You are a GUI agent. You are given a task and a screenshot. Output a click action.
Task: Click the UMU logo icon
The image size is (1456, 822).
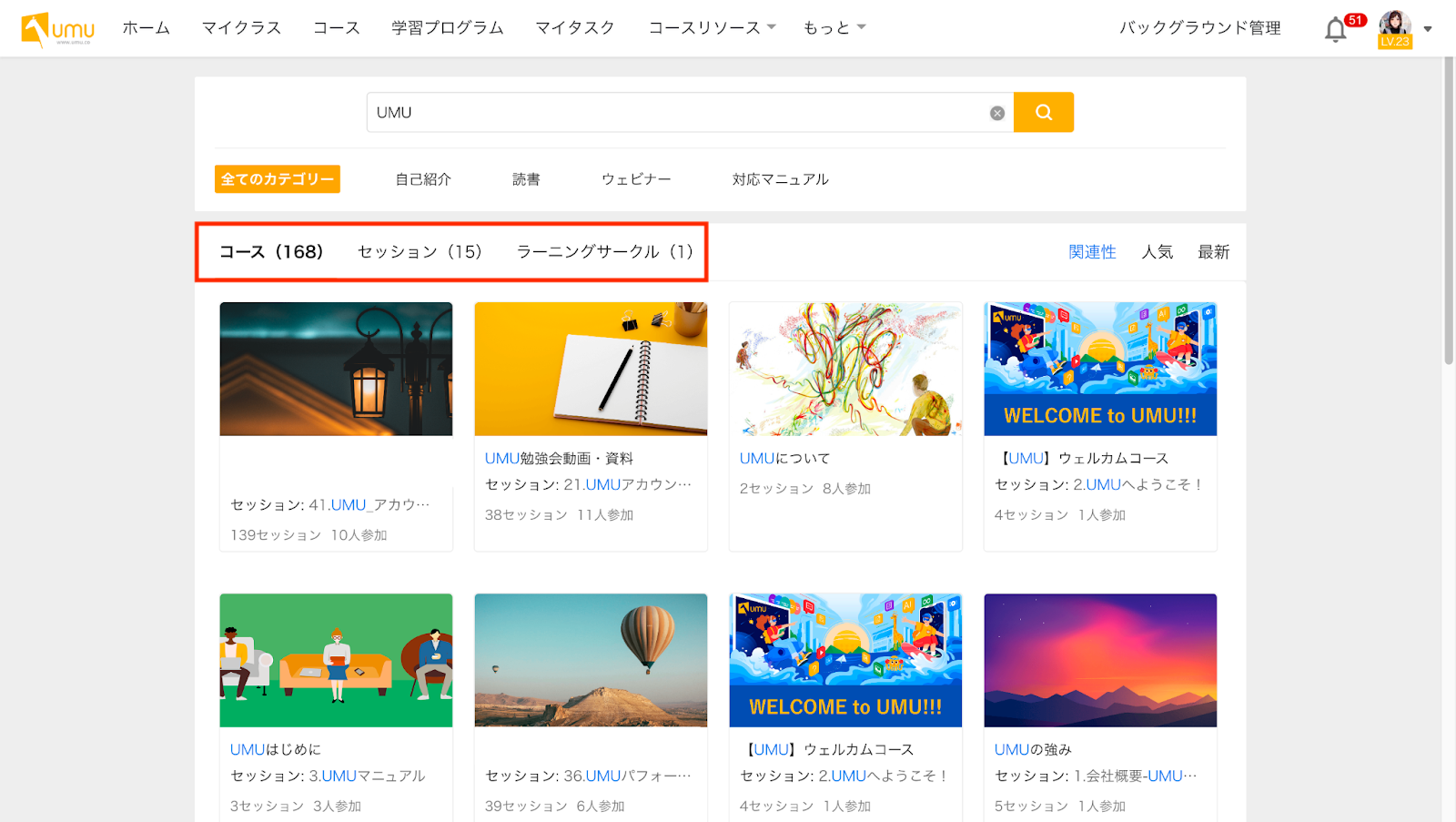pyautogui.click(x=58, y=29)
